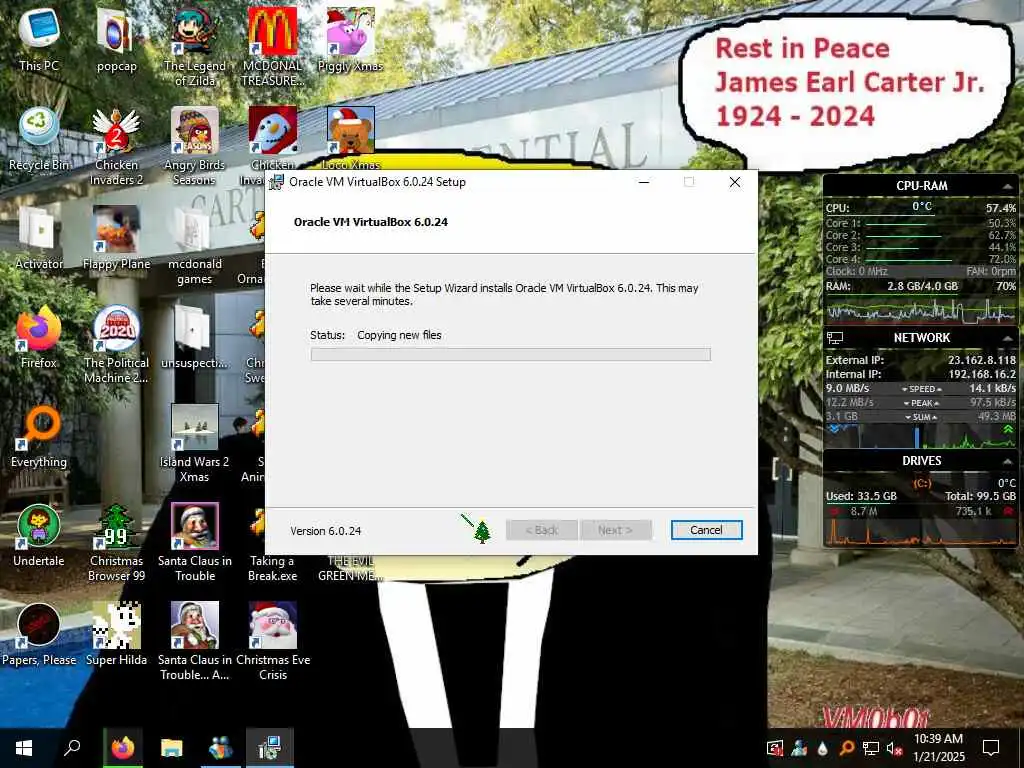Switch to the VirtualBox installer taskbar button

point(270,748)
